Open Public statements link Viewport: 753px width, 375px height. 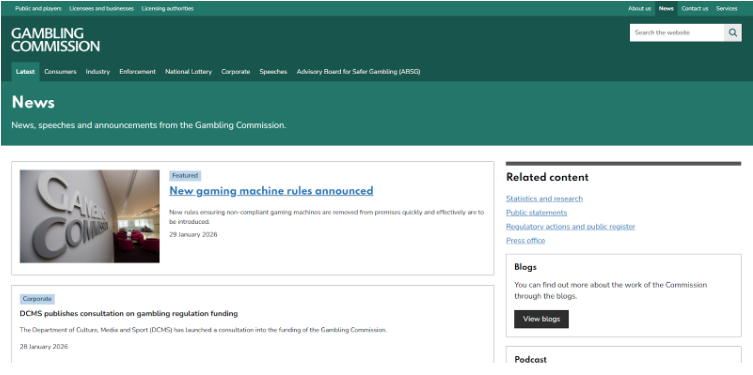click(x=536, y=212)
